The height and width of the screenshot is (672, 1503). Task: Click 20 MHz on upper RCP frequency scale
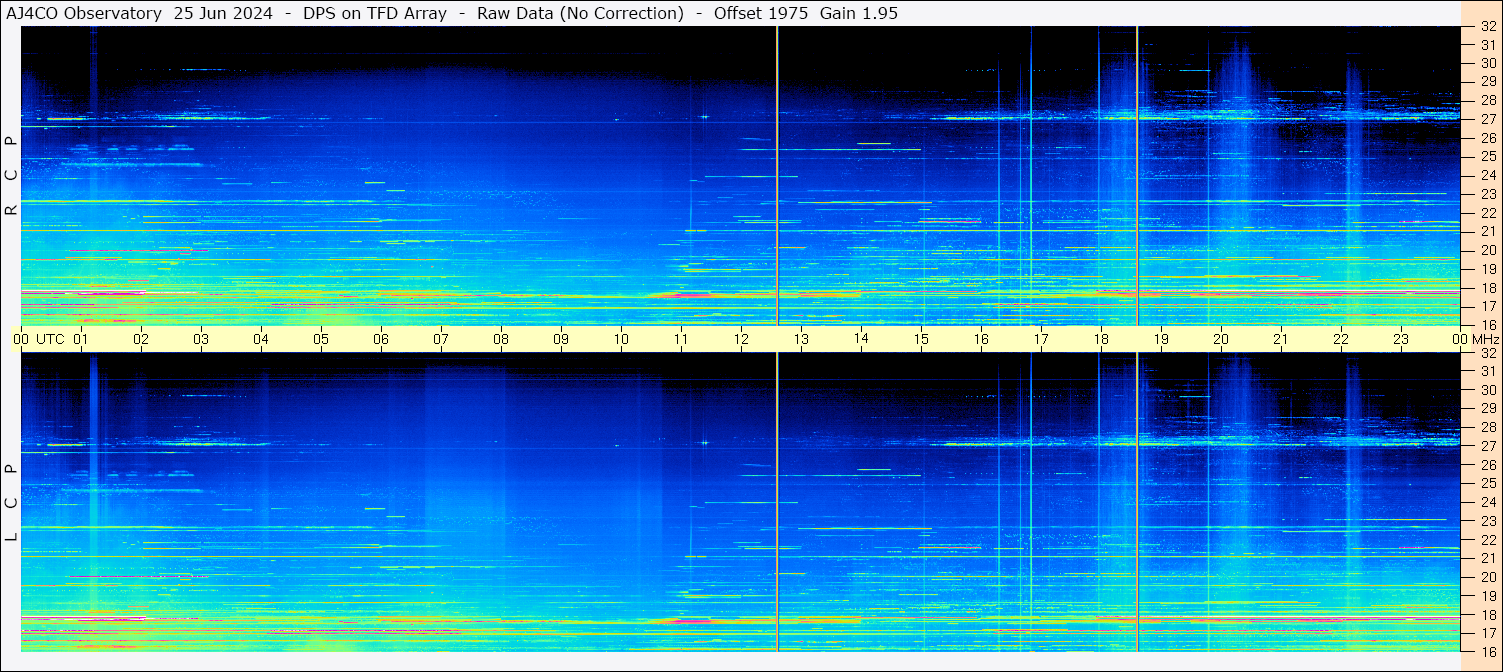pos(1488,250)
